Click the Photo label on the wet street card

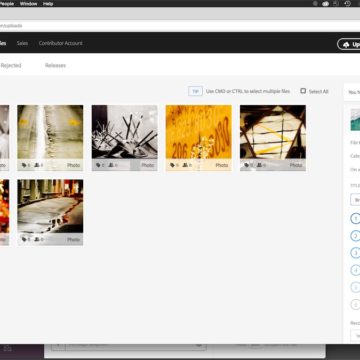point(74,239)
